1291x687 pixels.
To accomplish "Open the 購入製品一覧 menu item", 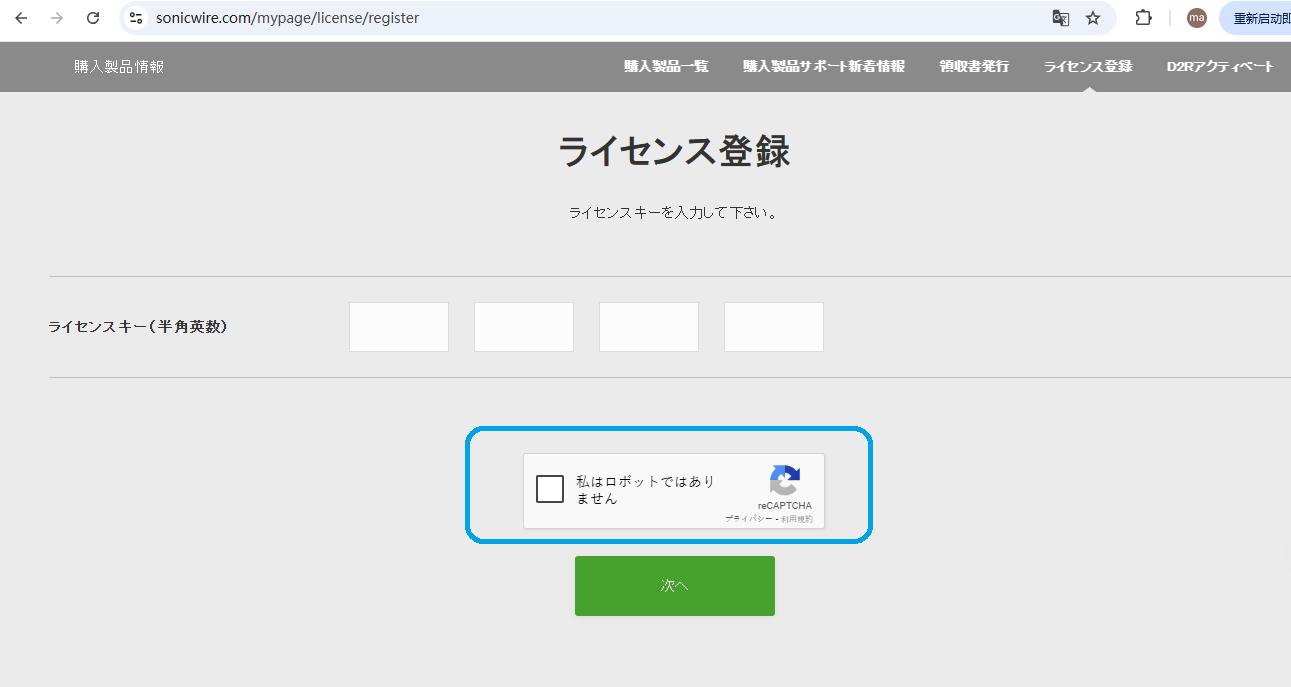I will (666, 66).
